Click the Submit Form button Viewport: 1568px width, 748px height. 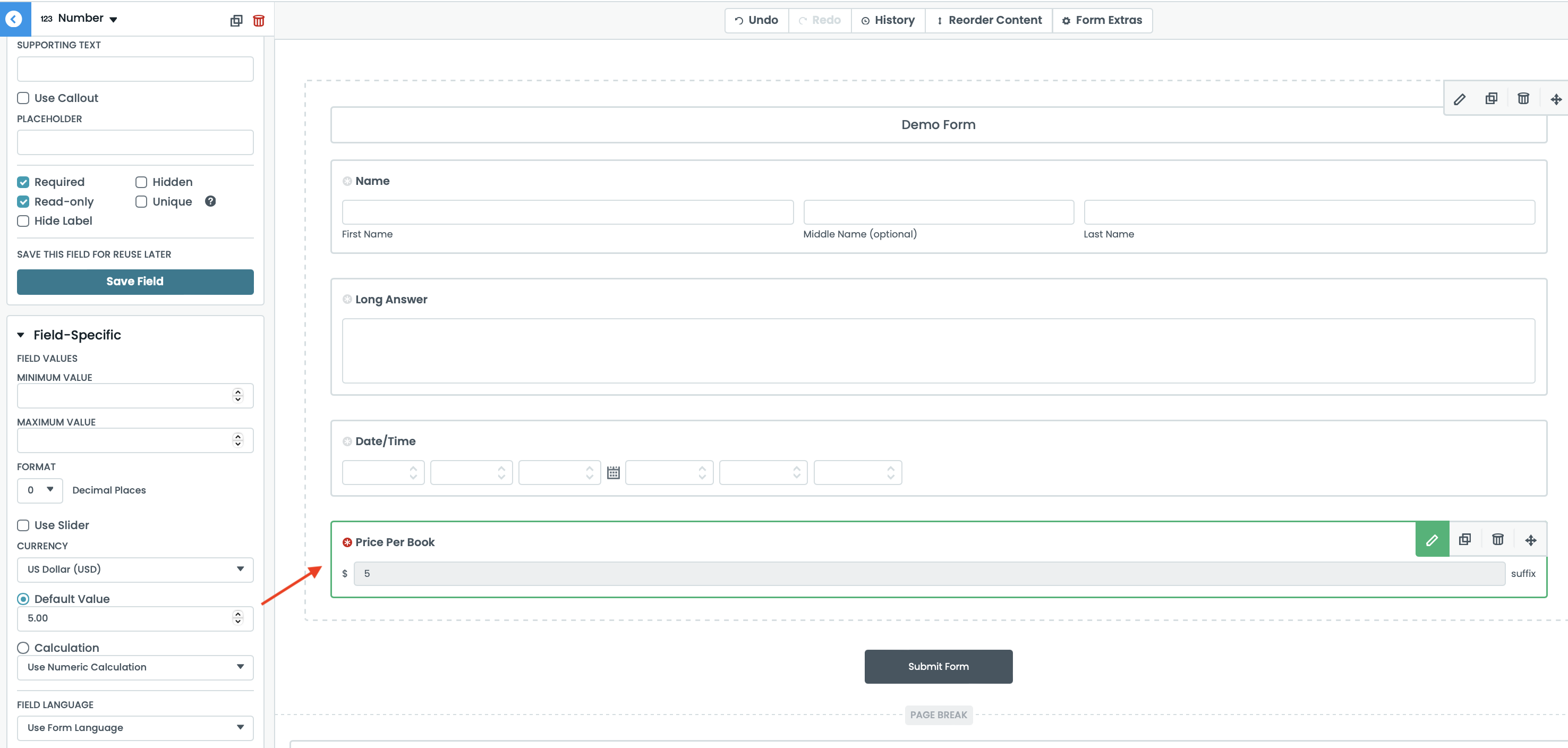[938, 666]
